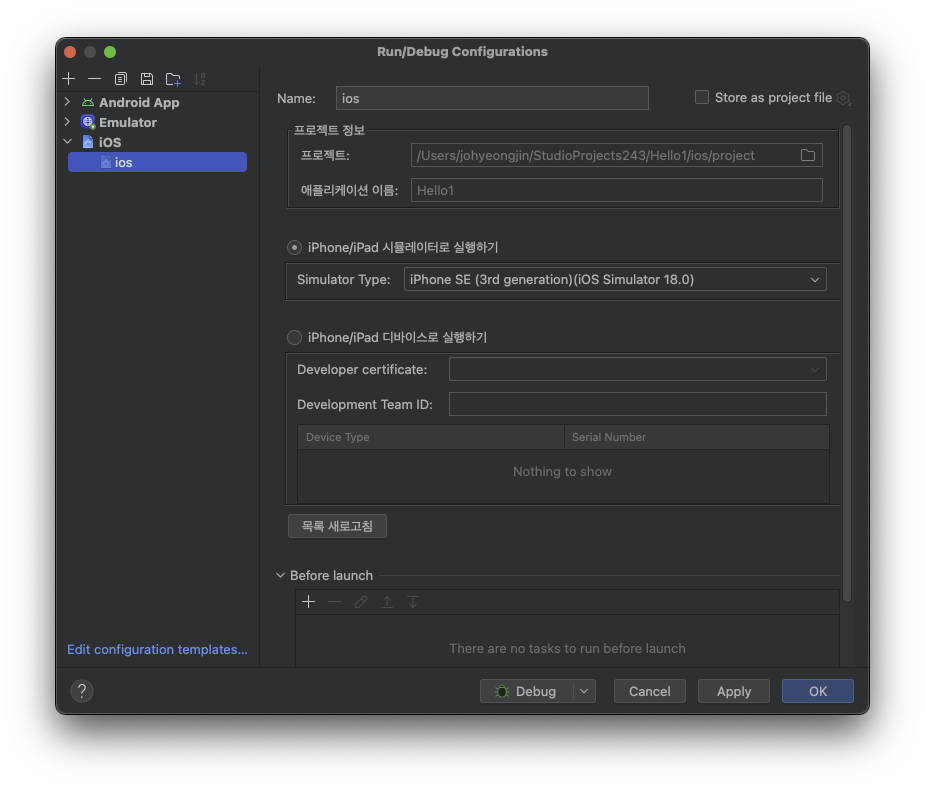
Task: Click the Debug button
Action: (x=527, y=691)
